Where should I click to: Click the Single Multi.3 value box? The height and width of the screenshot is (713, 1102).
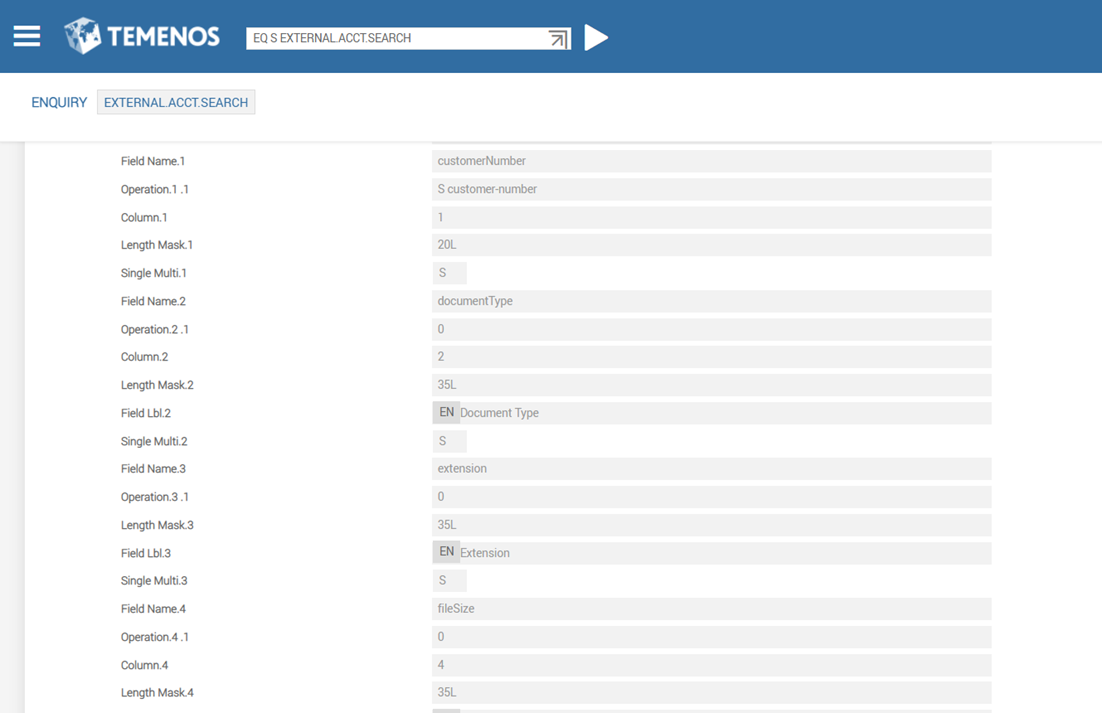(449, 581)
